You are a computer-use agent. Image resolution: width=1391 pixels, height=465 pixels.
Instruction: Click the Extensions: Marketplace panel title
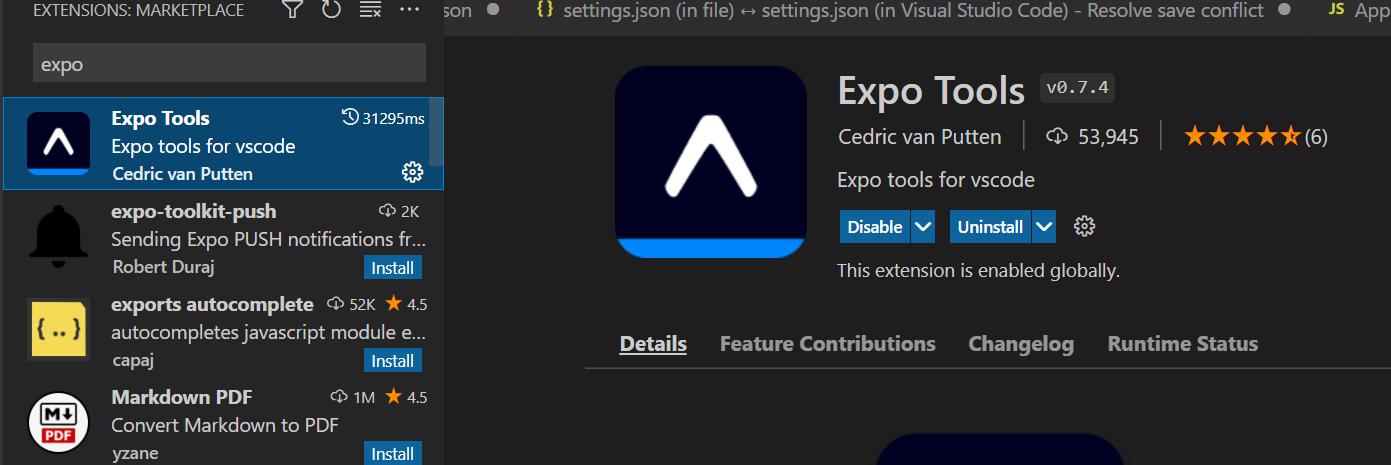[139, 10]
